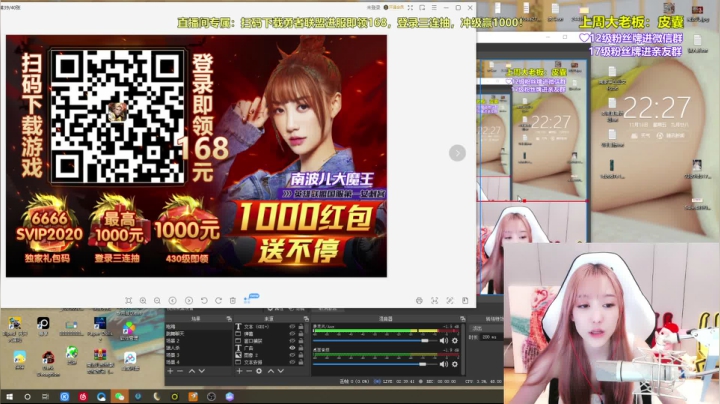Show next picture with the right arrow button

(457, 153)
